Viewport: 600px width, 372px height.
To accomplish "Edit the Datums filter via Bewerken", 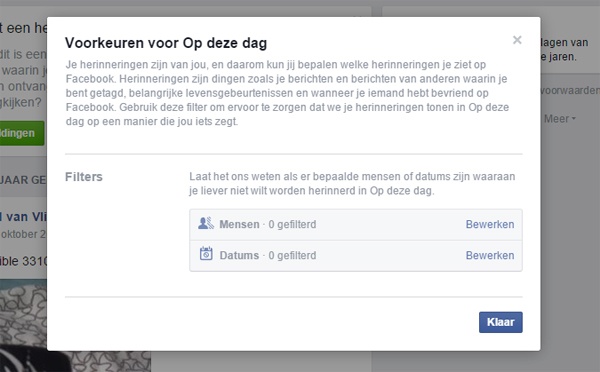I will click(490, 255).
